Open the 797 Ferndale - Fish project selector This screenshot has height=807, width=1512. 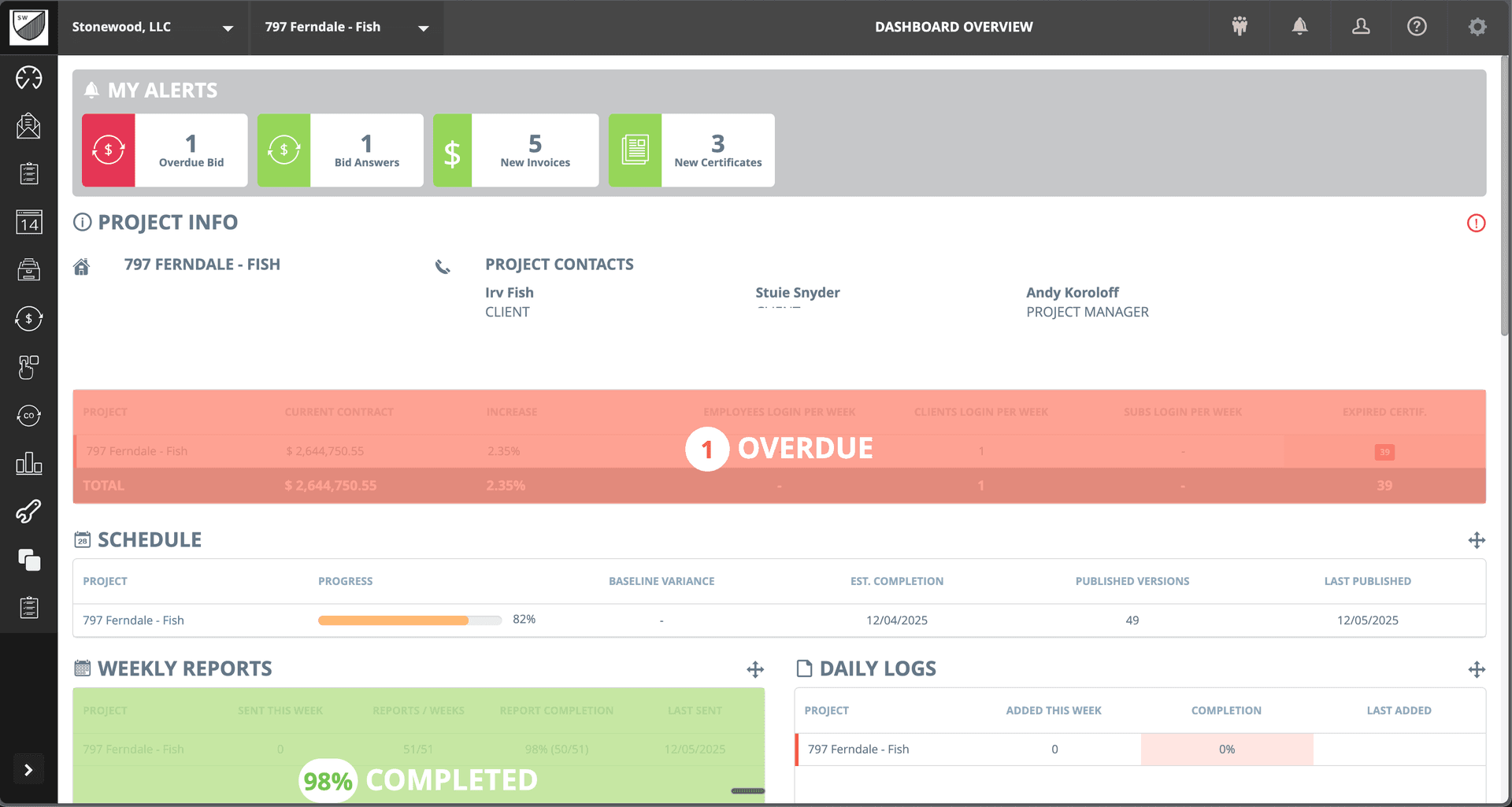(346, 28)
